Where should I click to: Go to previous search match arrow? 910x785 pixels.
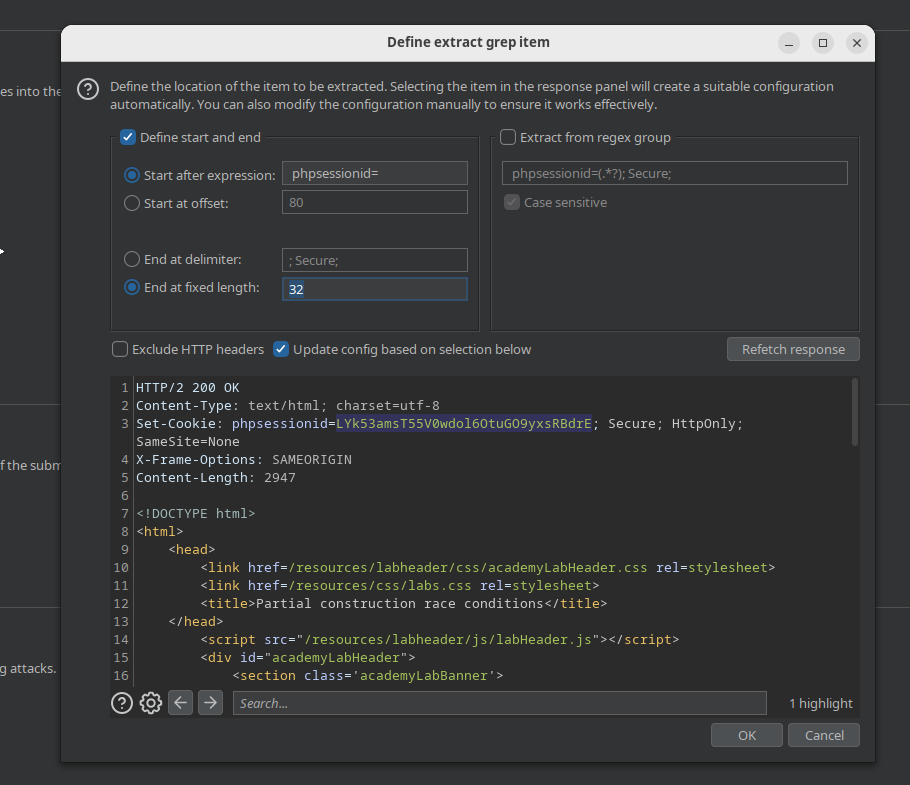tap(180, 703)
